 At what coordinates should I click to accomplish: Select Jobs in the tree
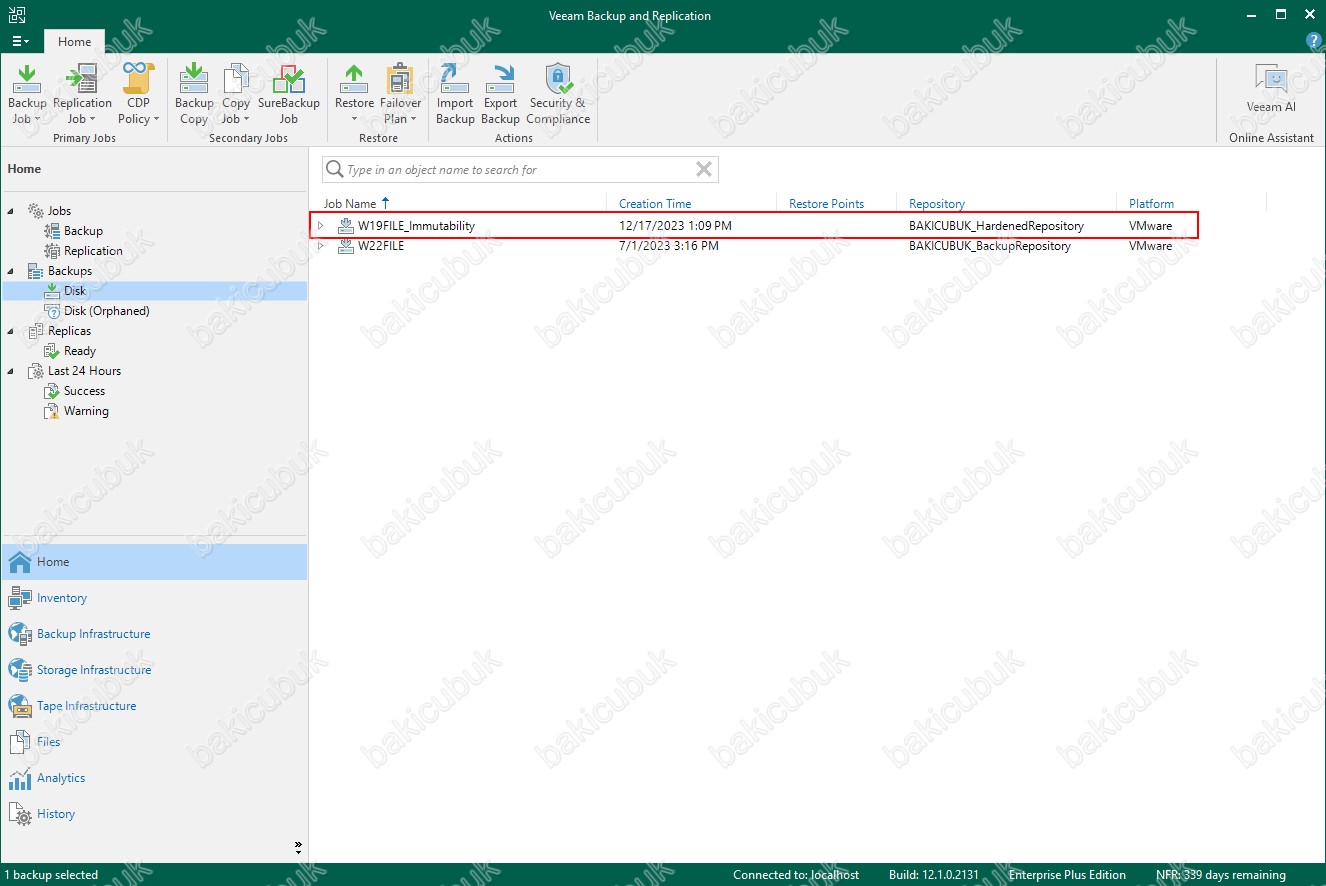(x=59, y=211)
